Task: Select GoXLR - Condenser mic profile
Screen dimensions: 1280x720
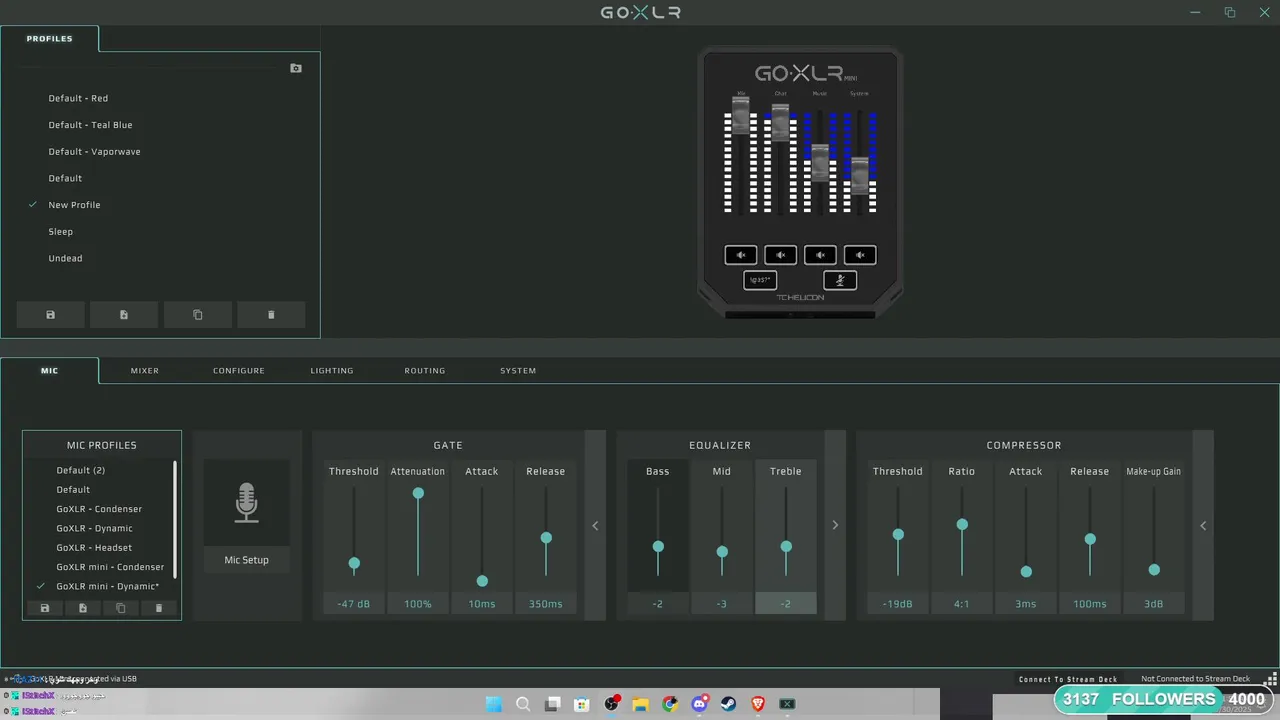Action: point(99,509)
